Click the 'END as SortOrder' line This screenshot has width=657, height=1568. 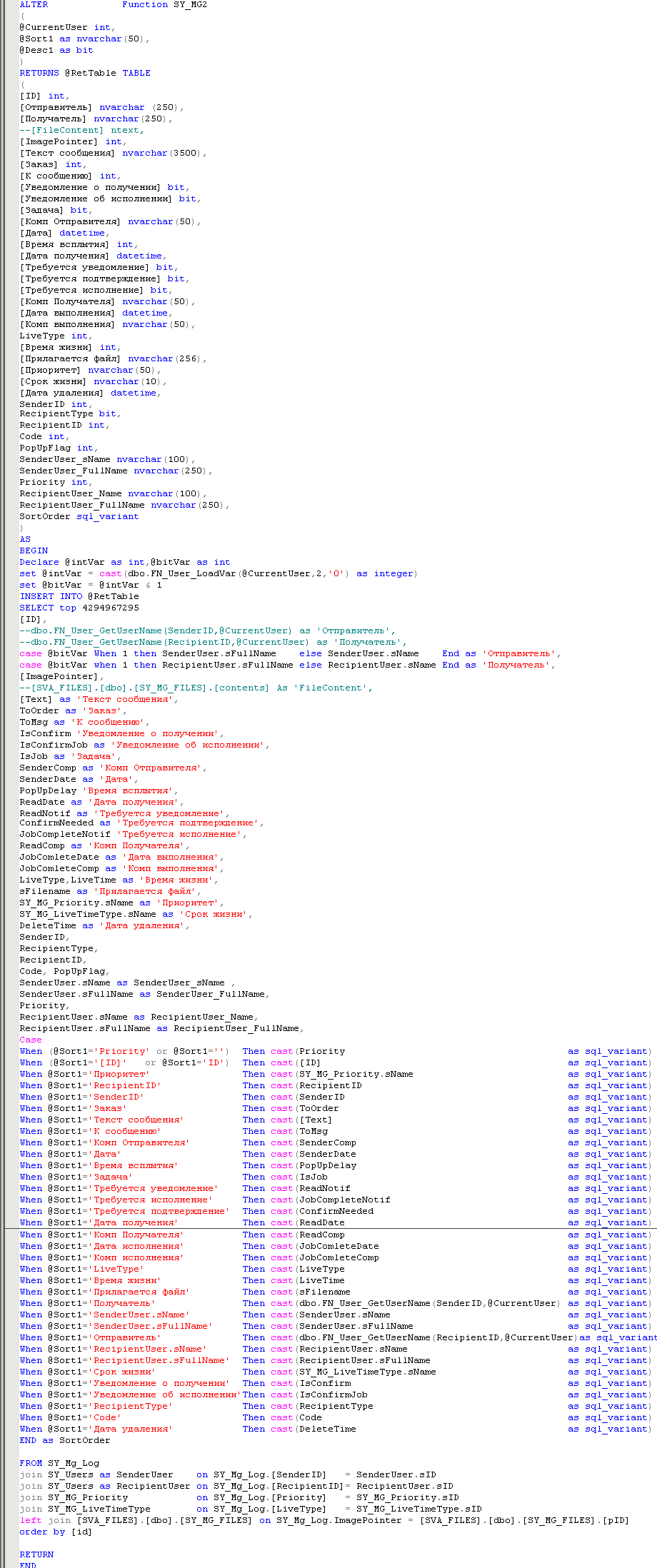[x=65, y=1440]
